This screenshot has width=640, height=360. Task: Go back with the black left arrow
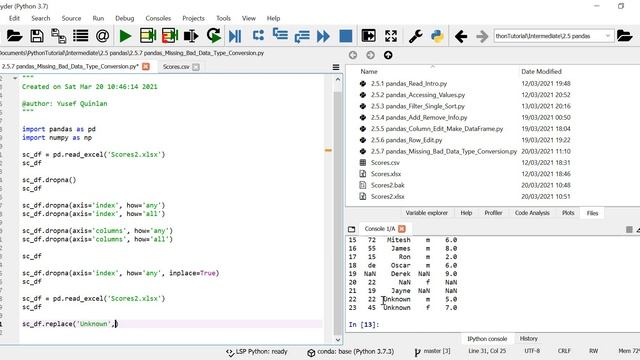click(461, 36)
